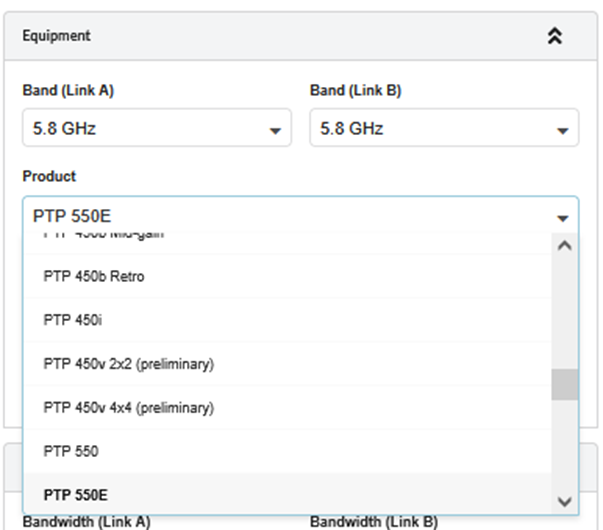Collapse the Equipment panel chevron
Screen dimensions: 603x530
pyautogui.click(x=555, y=36)
